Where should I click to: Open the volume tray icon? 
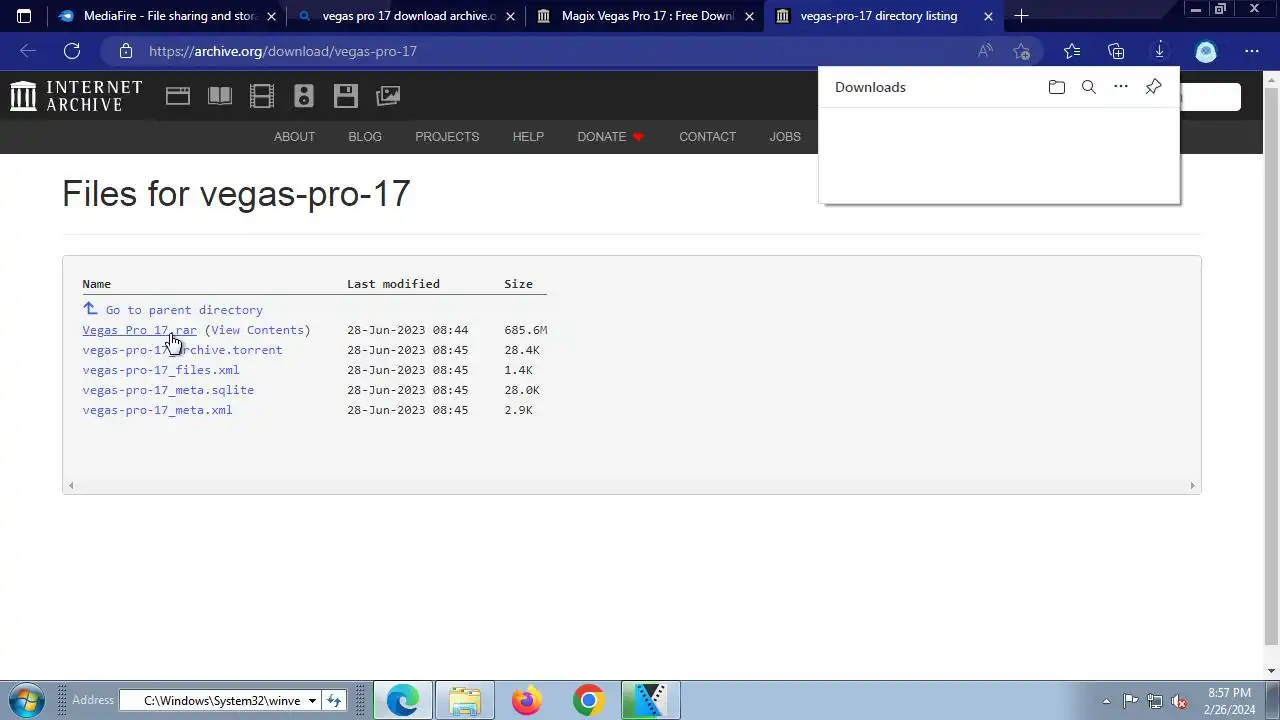(1180, 701)
